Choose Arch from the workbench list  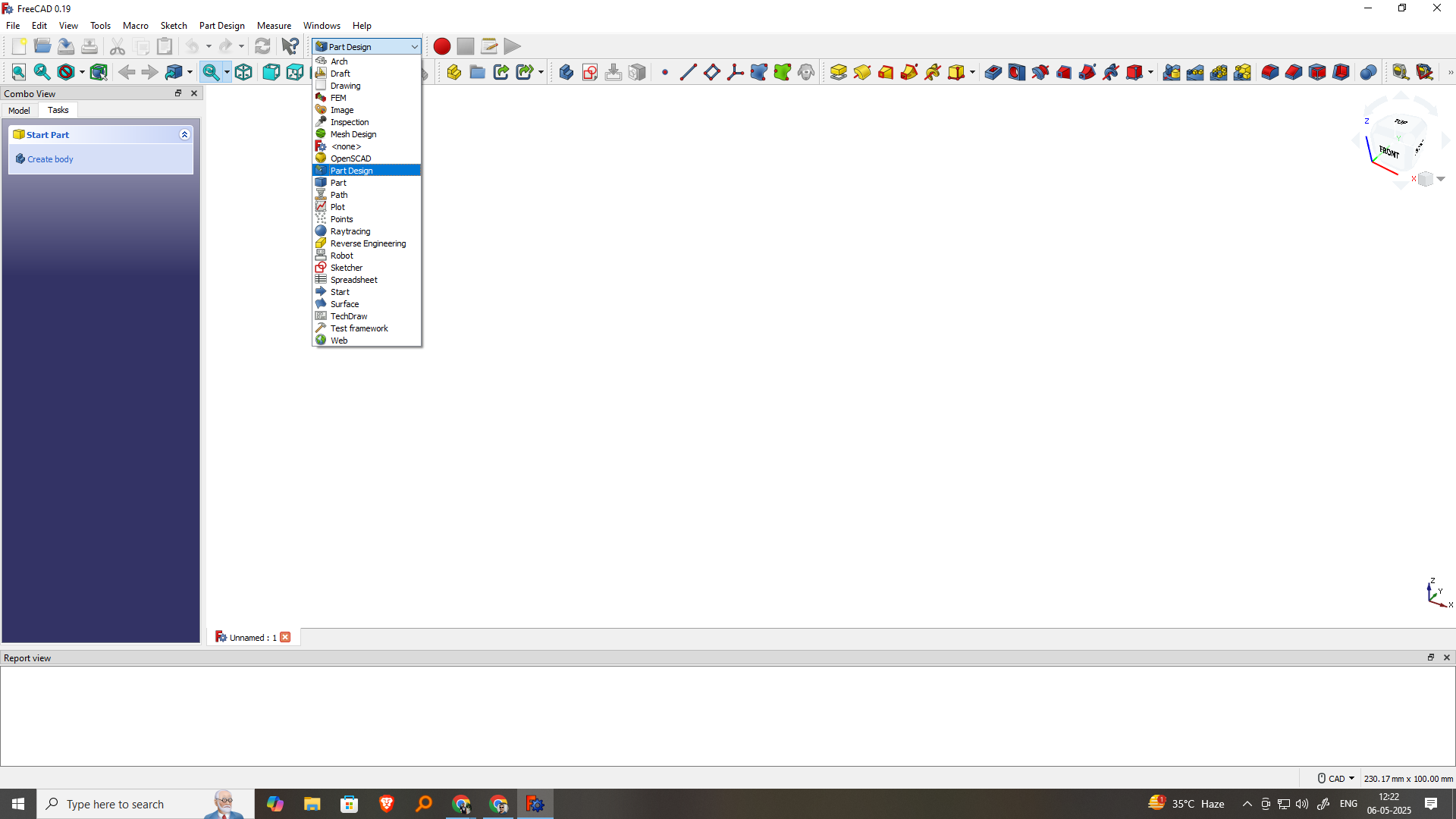(x=367, y=61)
